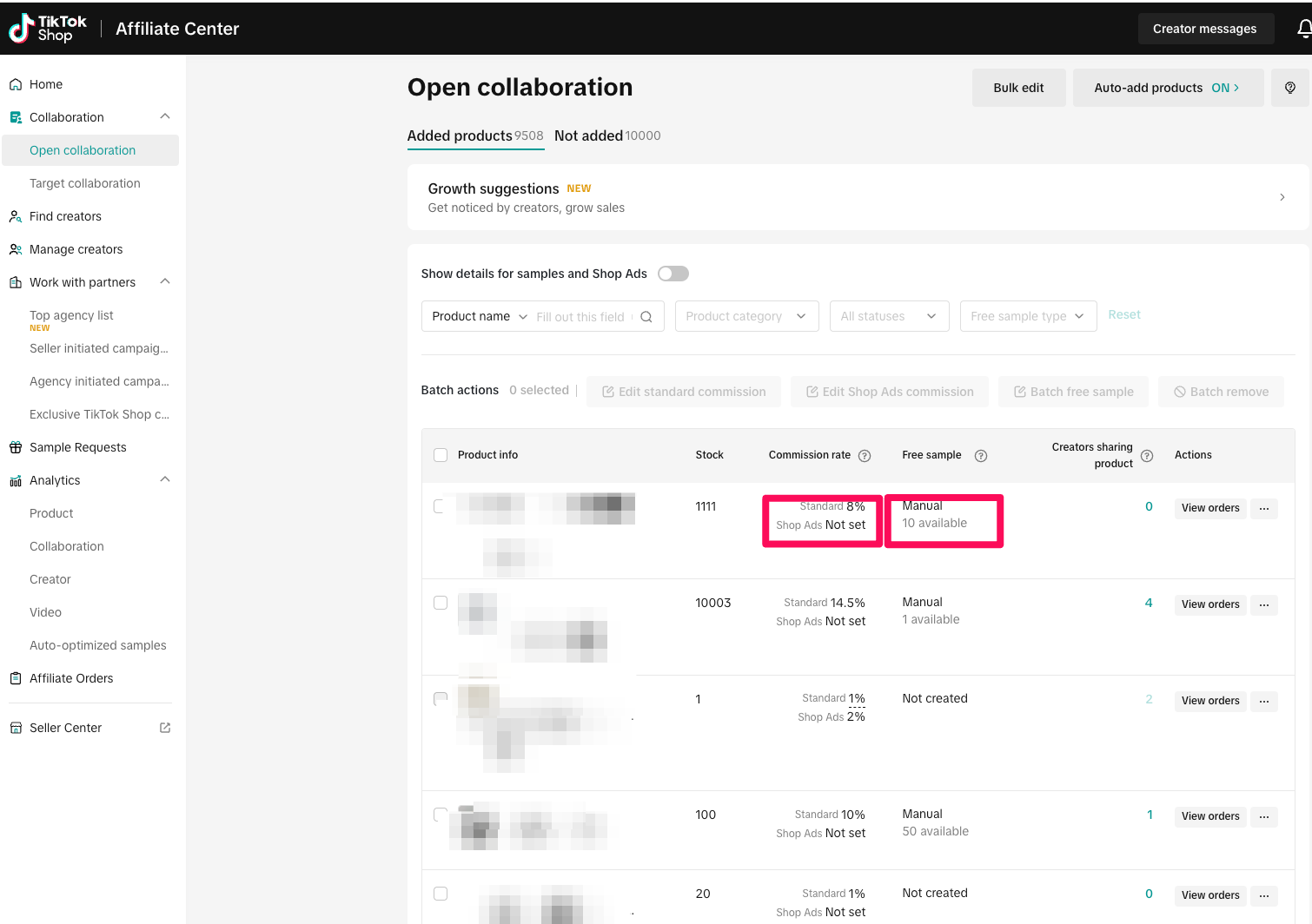Expand the Growth suggestions banner
Screen dimensions: 1312x924
[x=1282, y=197]
